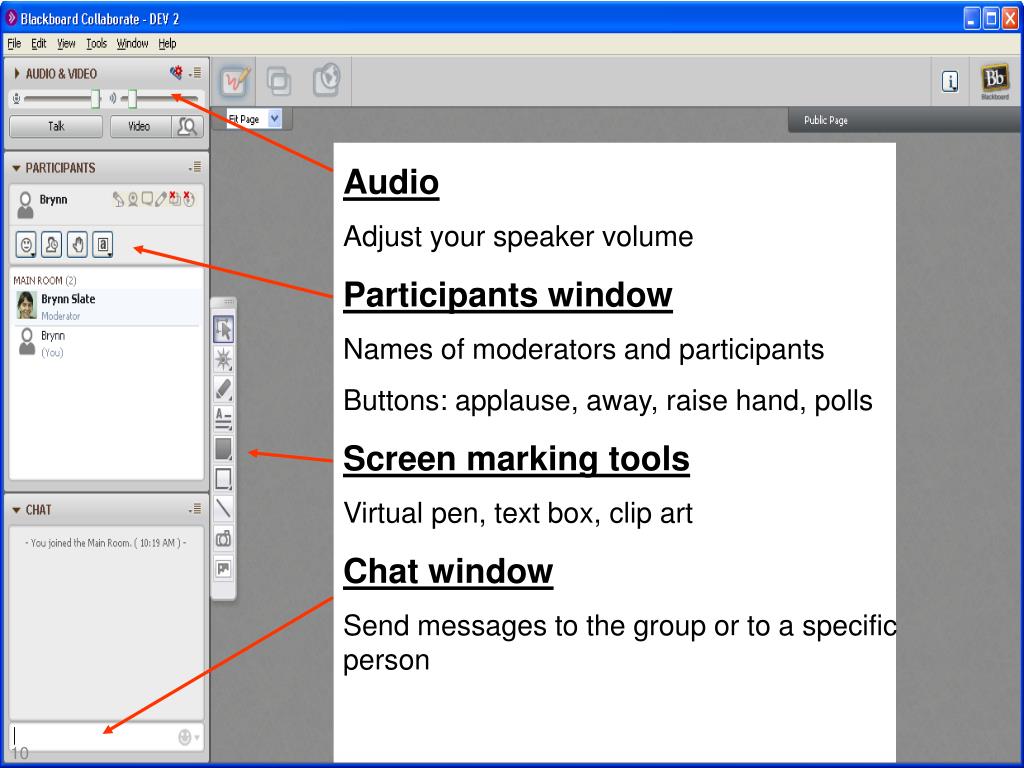The image size is (1024, 768).
Task: Click the Moderator label under Brynn Slate
Action: [x=61, y=316]
